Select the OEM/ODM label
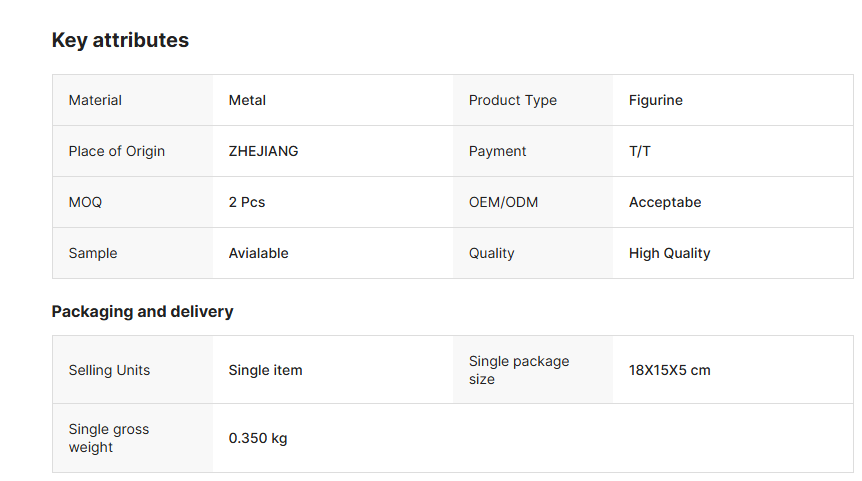 [x=503, y=202]
